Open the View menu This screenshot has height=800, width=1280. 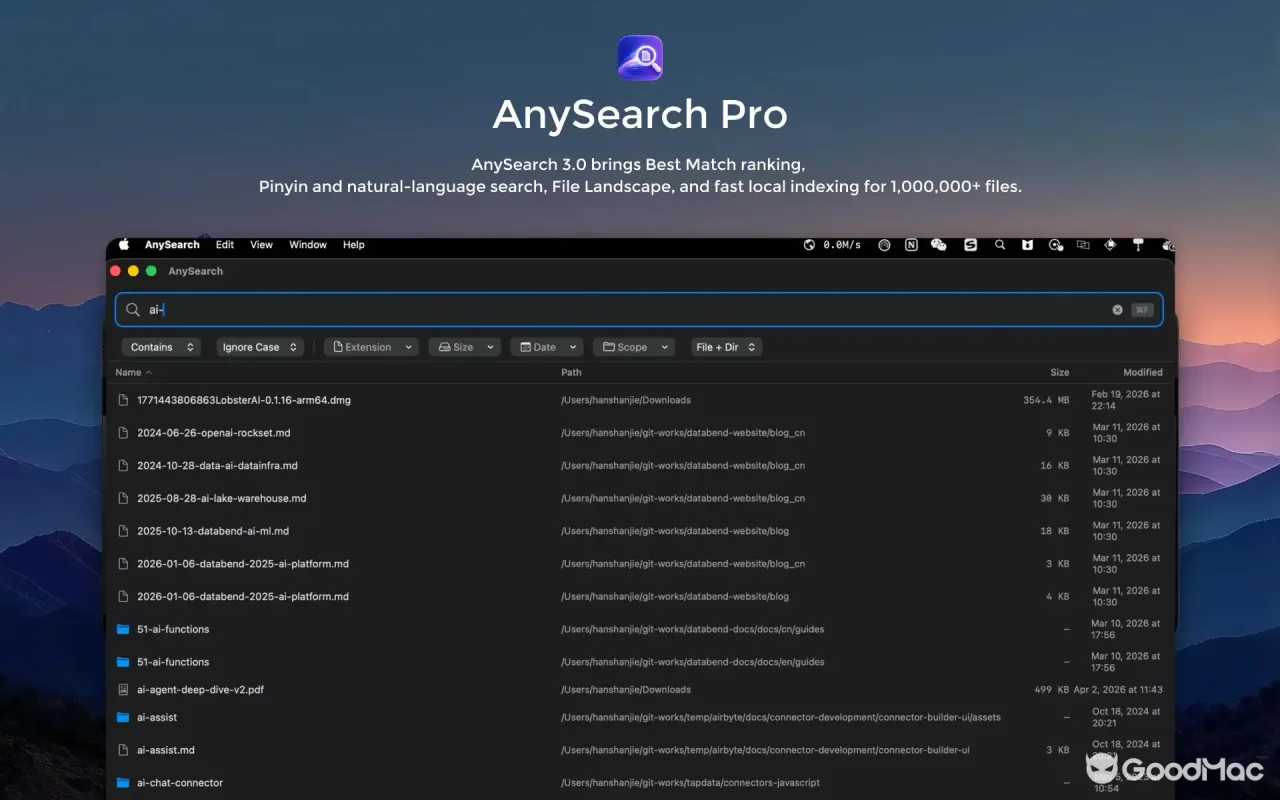coord(261,245)
